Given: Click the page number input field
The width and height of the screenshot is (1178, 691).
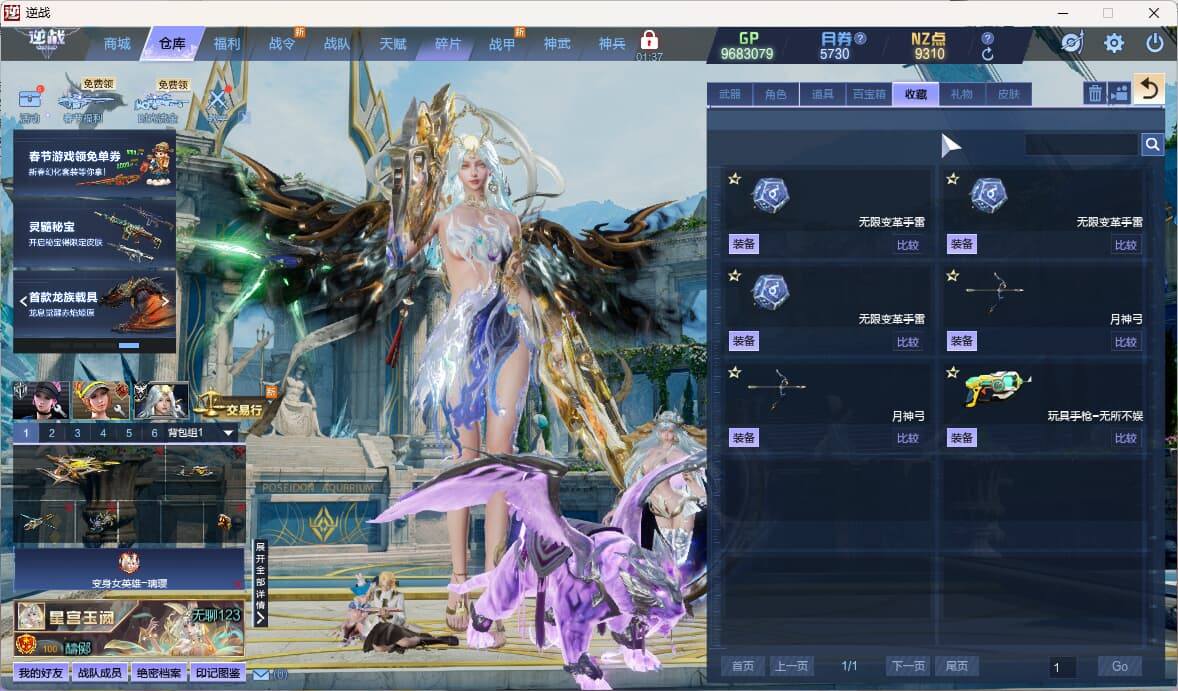Looking at the screenshot, I should [1062, 666].
